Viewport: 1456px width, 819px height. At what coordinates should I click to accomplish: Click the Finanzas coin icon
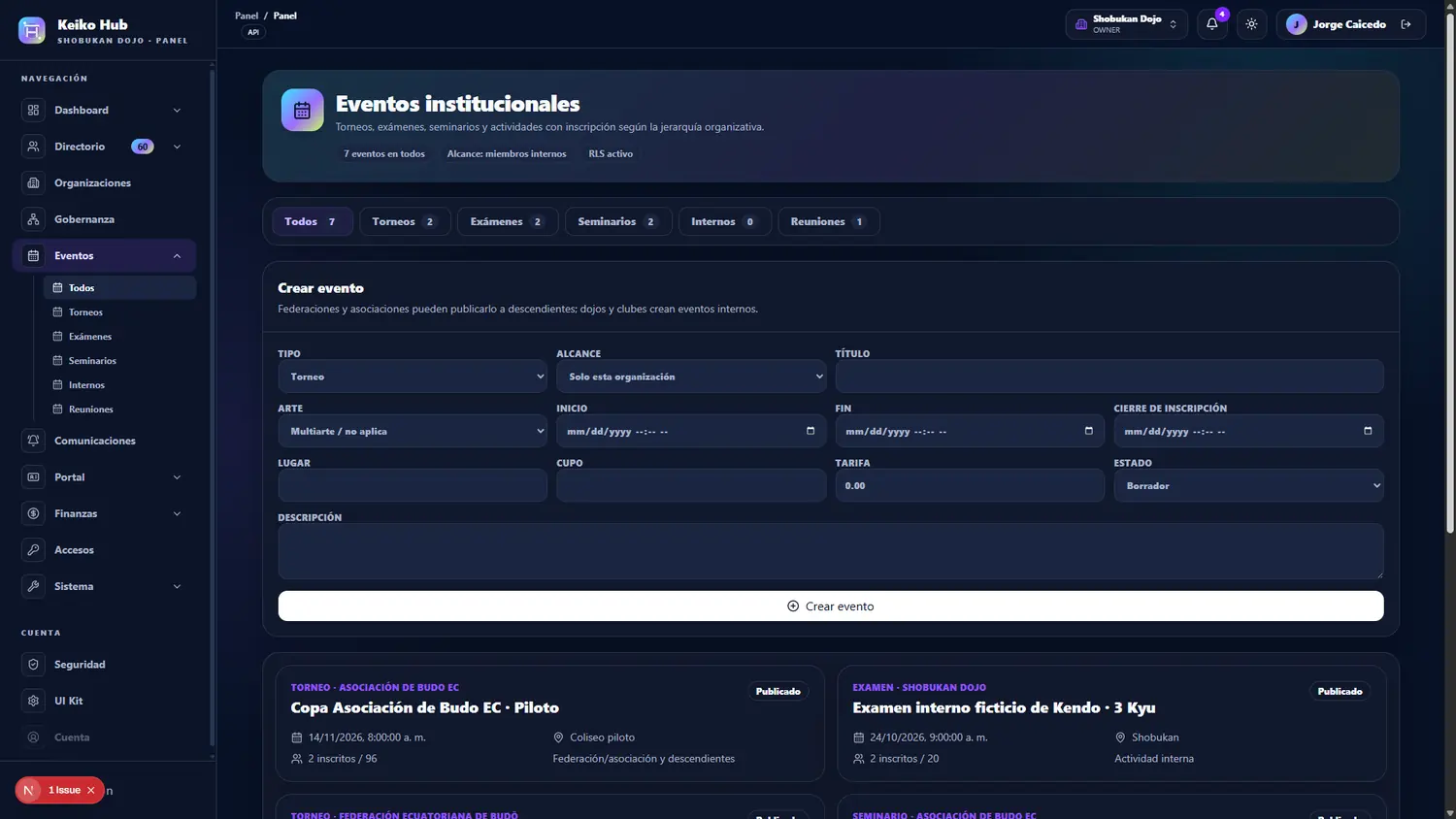(33, 513)
